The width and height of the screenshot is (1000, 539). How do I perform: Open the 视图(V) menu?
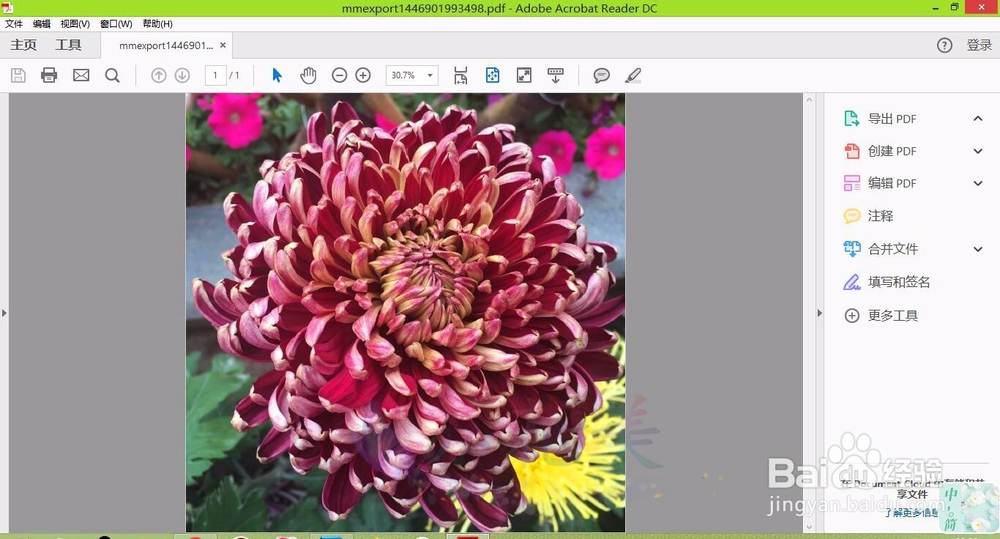point(75,24)
